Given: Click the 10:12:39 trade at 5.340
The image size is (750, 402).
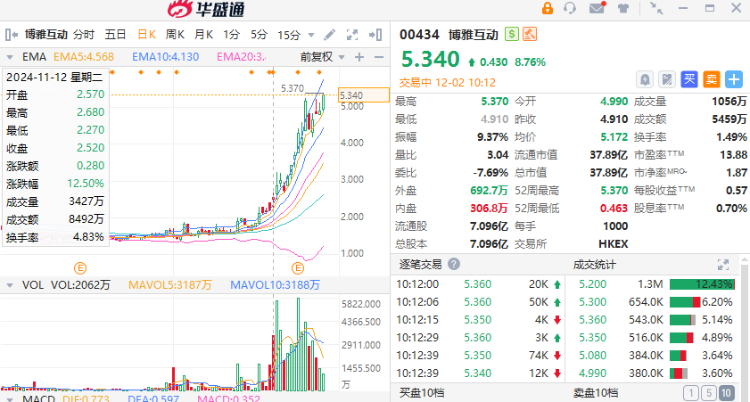Looking at the screenshot, I should click(x=478, y=373).
